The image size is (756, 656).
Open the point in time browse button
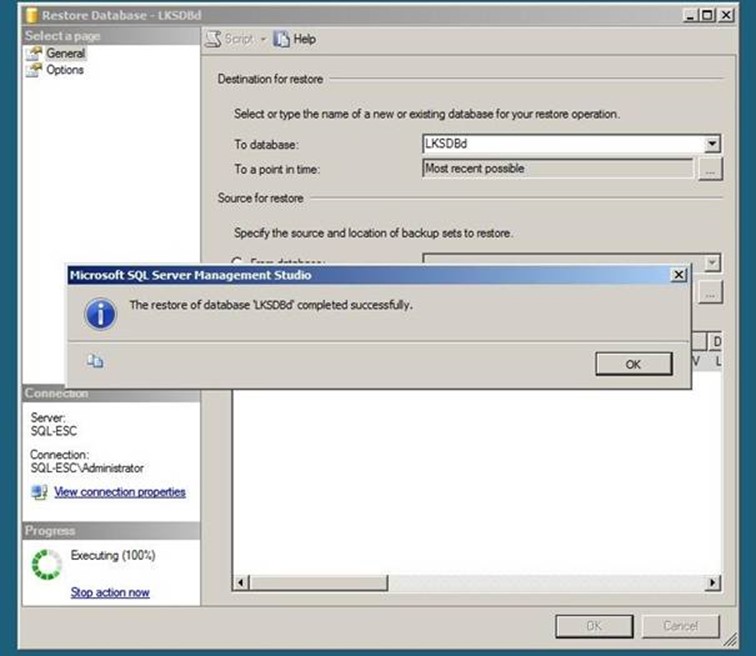pos(710,169)
